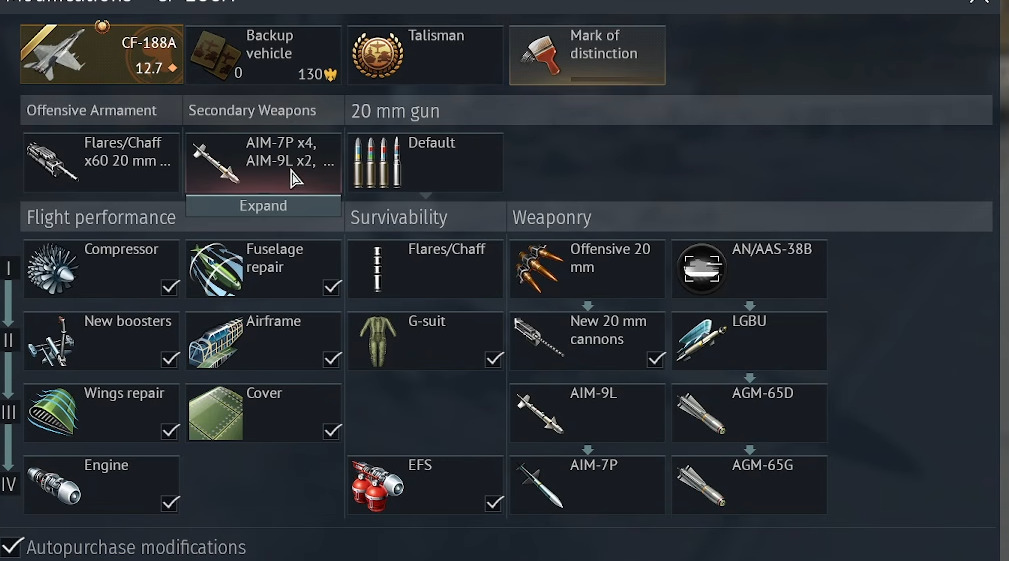Click the Talisman medallion icon
The image size is (1009, 561).
tap(378, 55)
